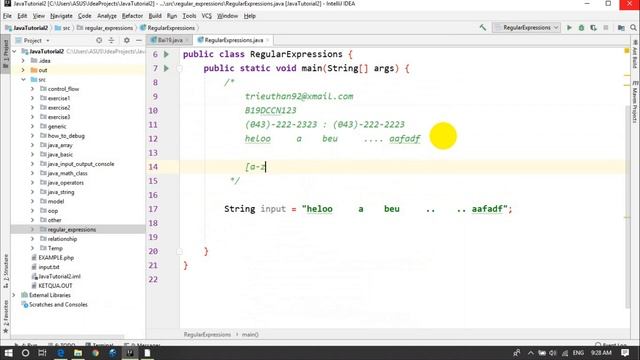640x360 pixels.
Task: Click RegularExpressions class in navigation breadcrumb
Action: (x=167, y=28)
